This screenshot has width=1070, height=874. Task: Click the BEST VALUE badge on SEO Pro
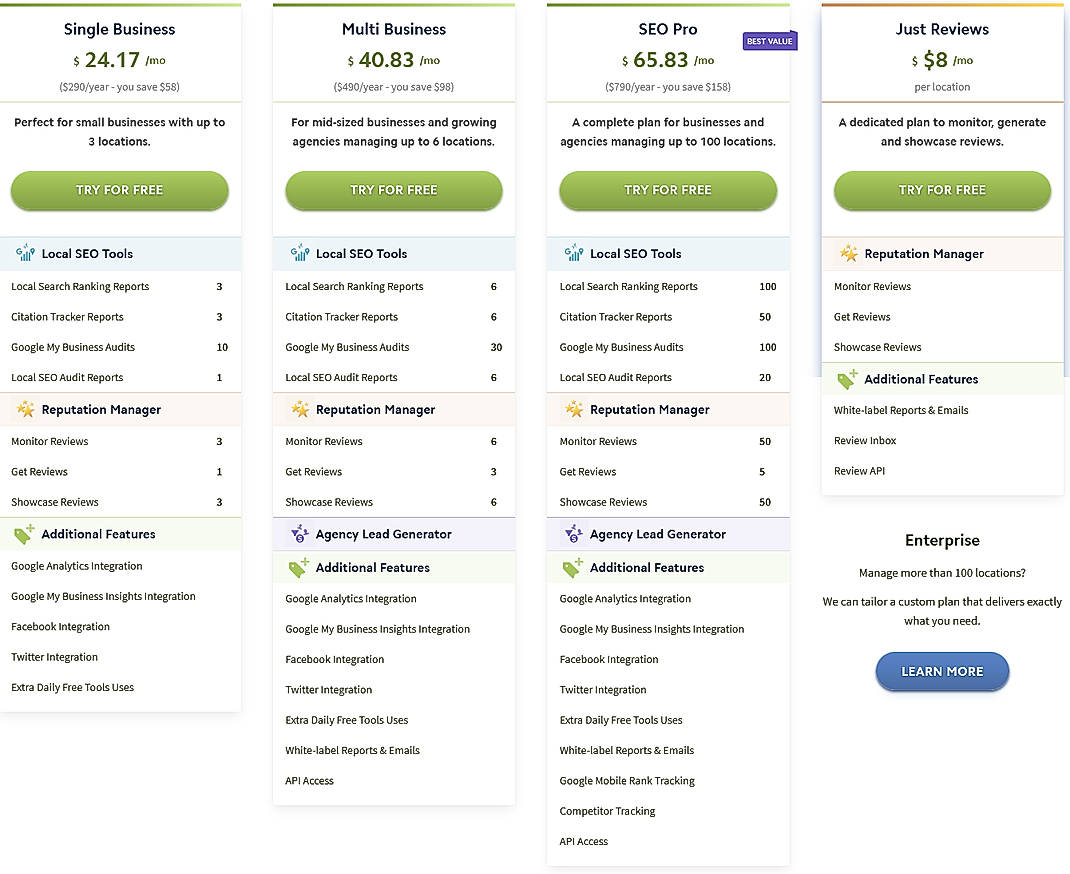coord(769,41)
